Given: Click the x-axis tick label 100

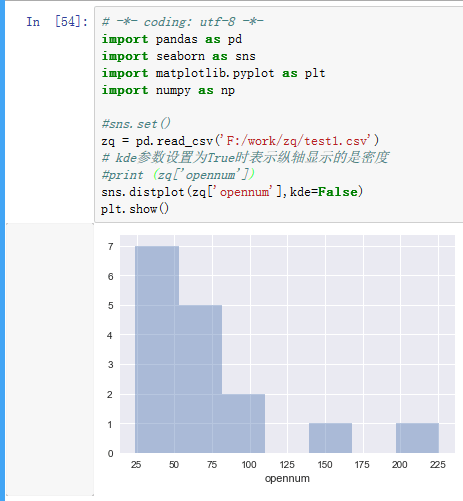Looking at the screenshot, I should pyautogui.click(x=249, y=465).
